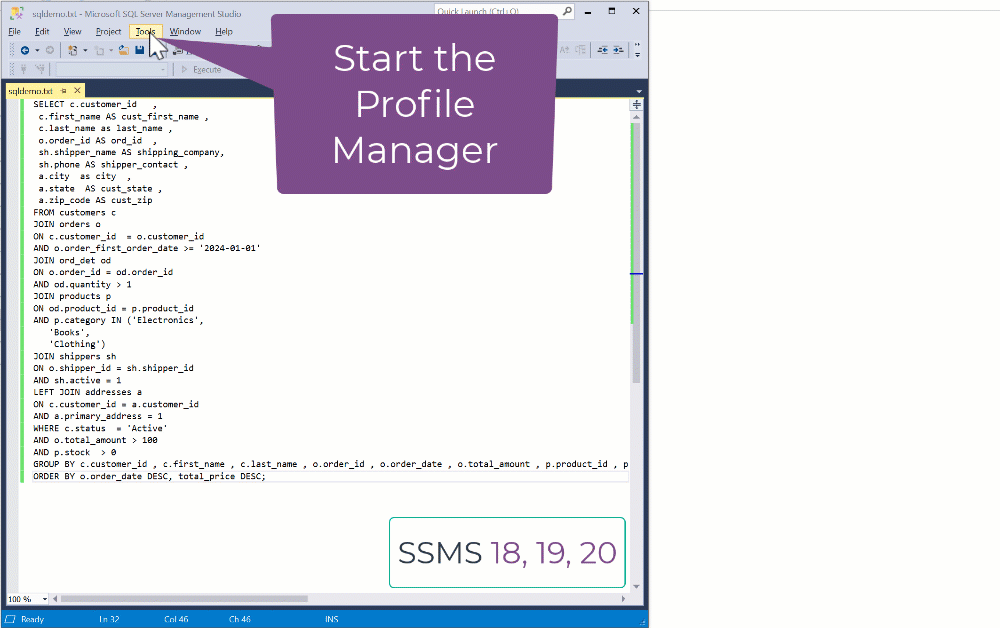Screen dimensions: 1000x628
Task: Click the Save floppy disk icon
Action: (x=139, y=50)
